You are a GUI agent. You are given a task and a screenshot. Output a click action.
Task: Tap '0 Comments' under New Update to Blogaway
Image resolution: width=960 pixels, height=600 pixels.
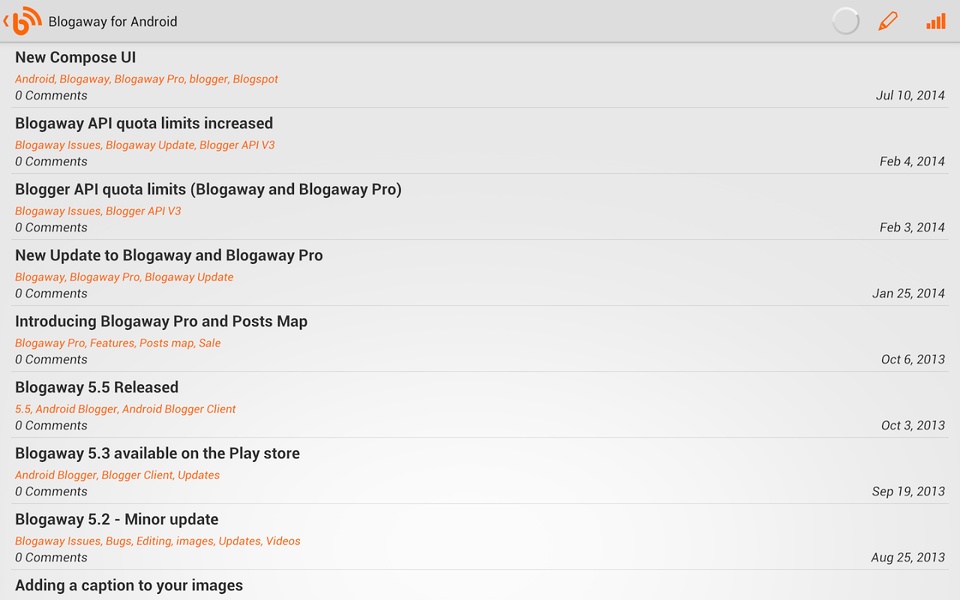[51, 294]
